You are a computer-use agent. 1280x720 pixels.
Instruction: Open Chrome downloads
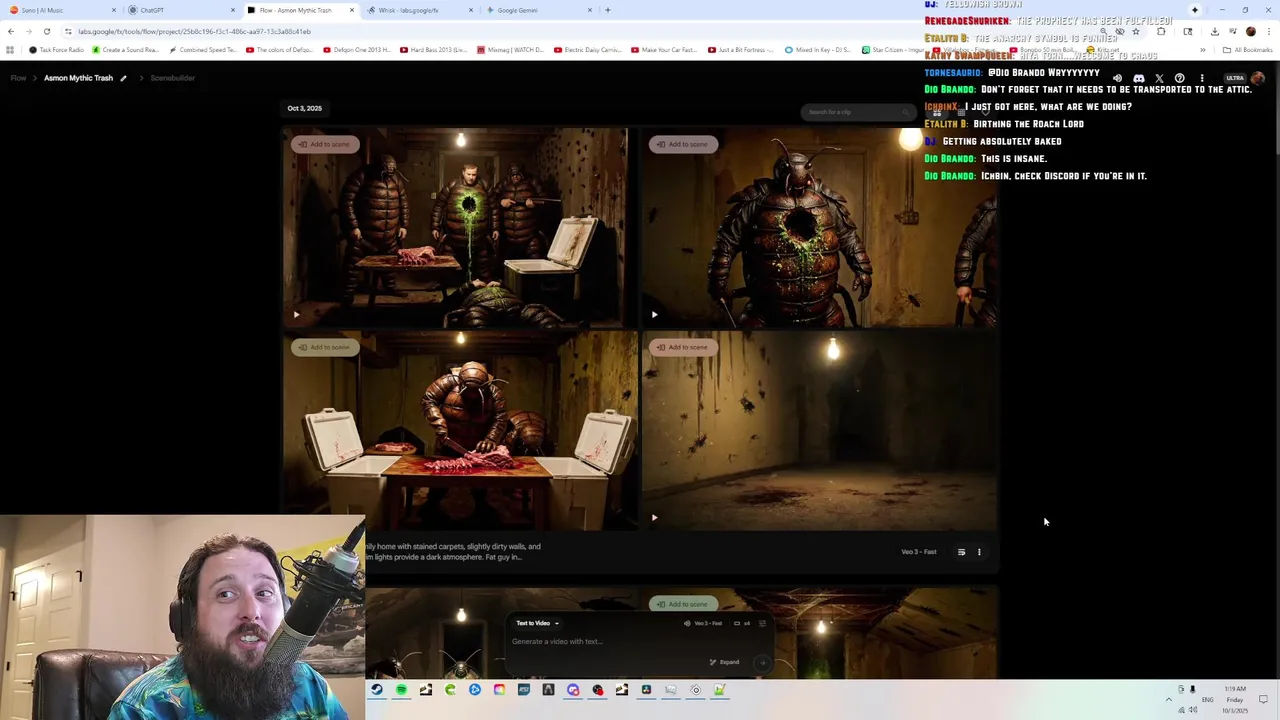pos(1214,31)
